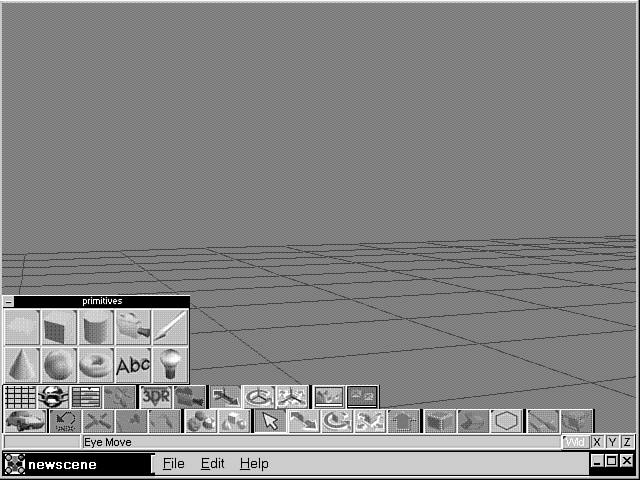Collapse the primitives panel with minus button

pos(9,302)
